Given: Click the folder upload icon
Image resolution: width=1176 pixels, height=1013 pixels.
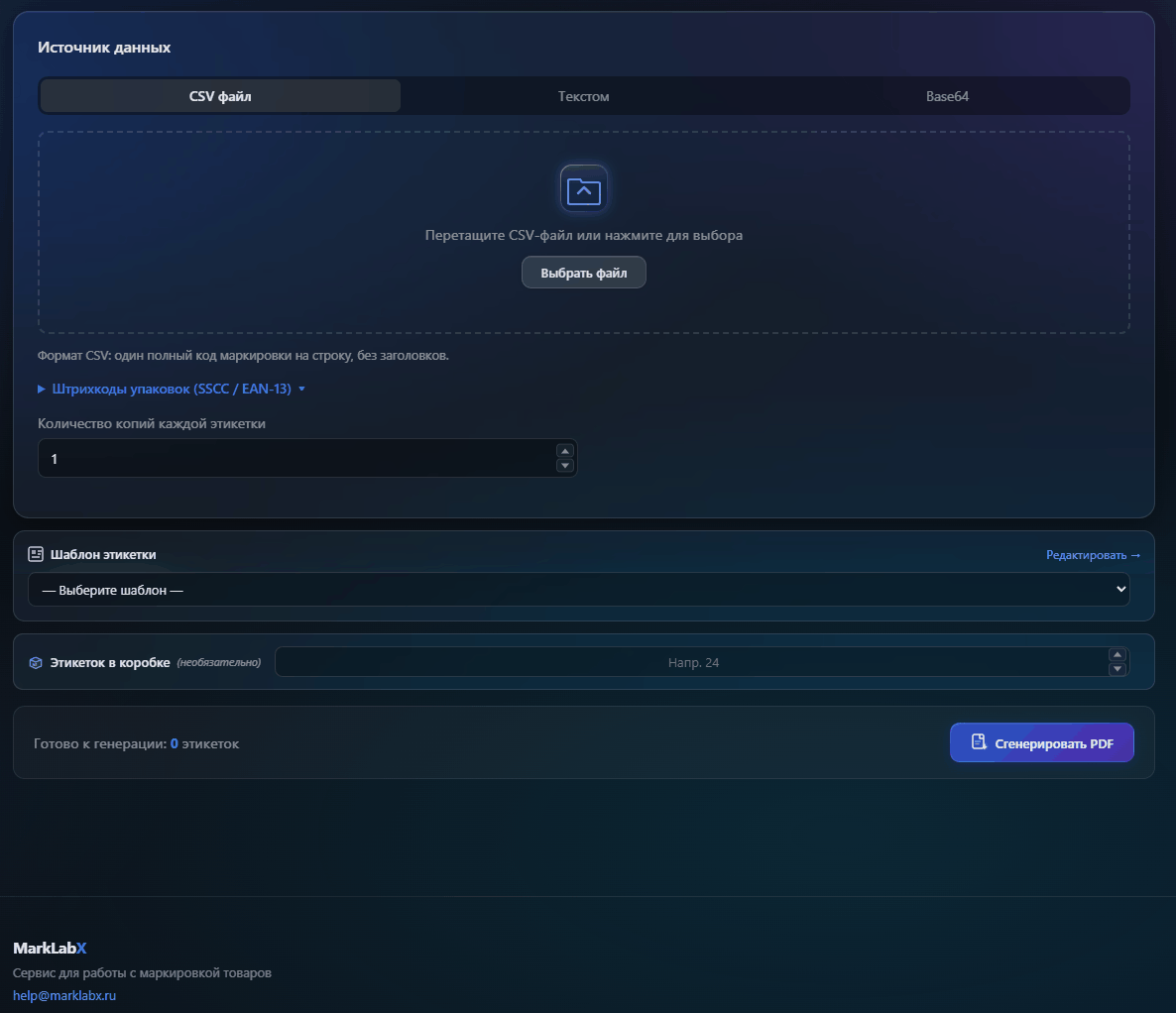Looking at the screenshot, I should [583, 189].
